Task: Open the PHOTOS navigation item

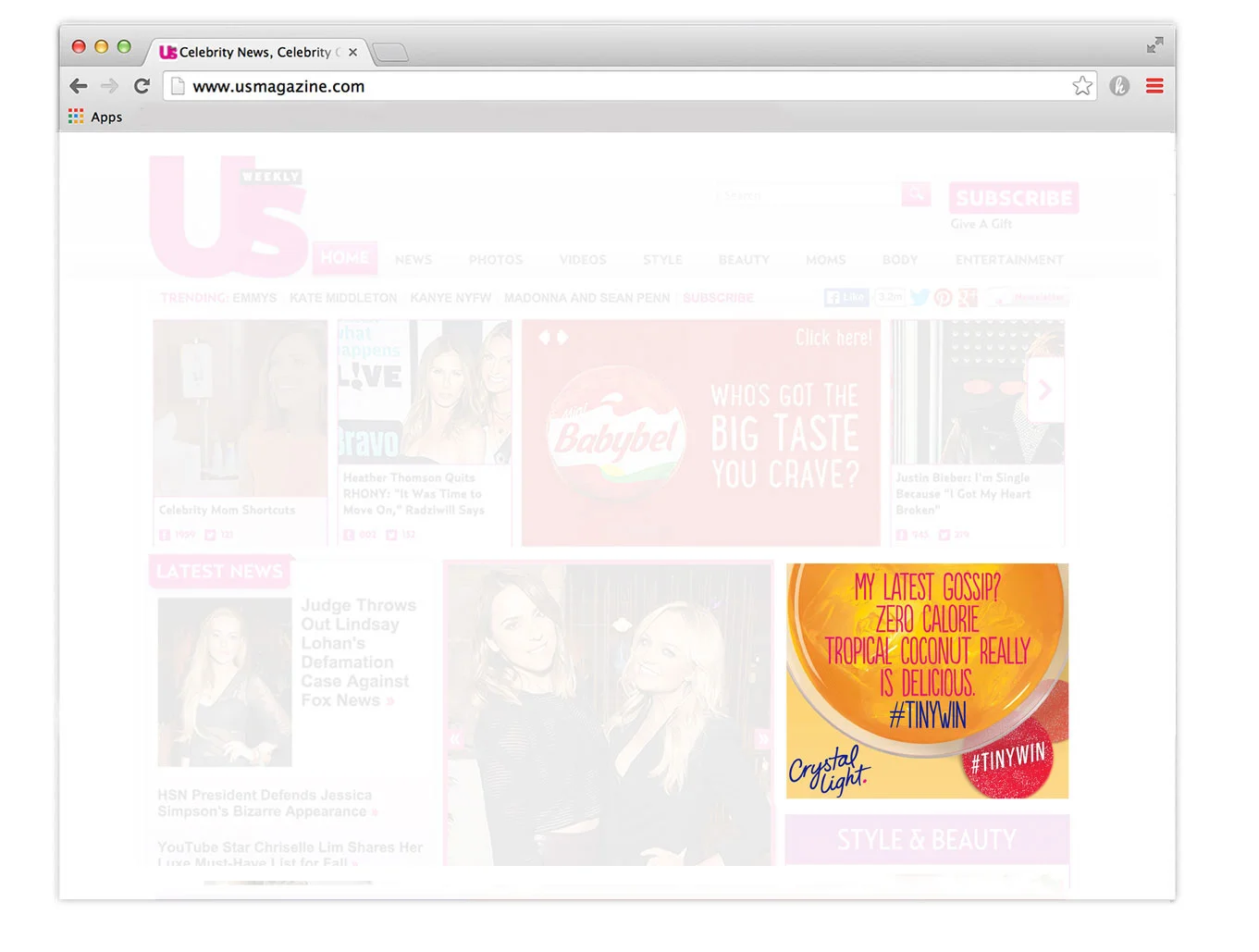Action: (x=496, y=260)
